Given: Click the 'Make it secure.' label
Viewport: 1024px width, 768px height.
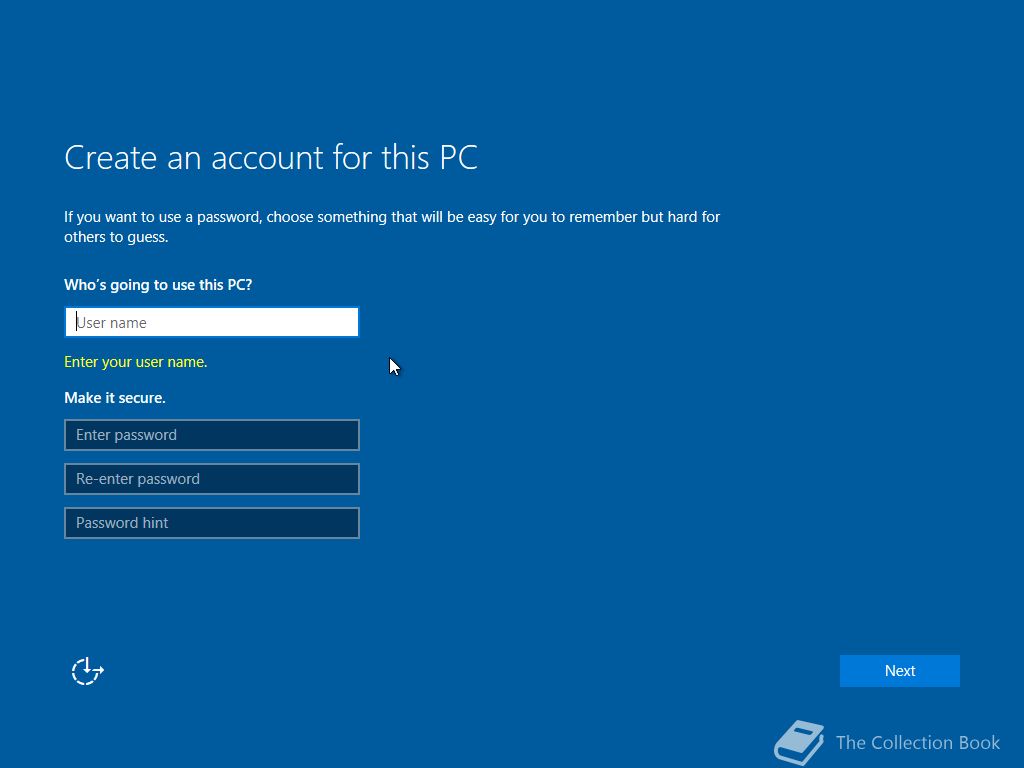Looking at the screenshot, I should (x=115, y=398).
